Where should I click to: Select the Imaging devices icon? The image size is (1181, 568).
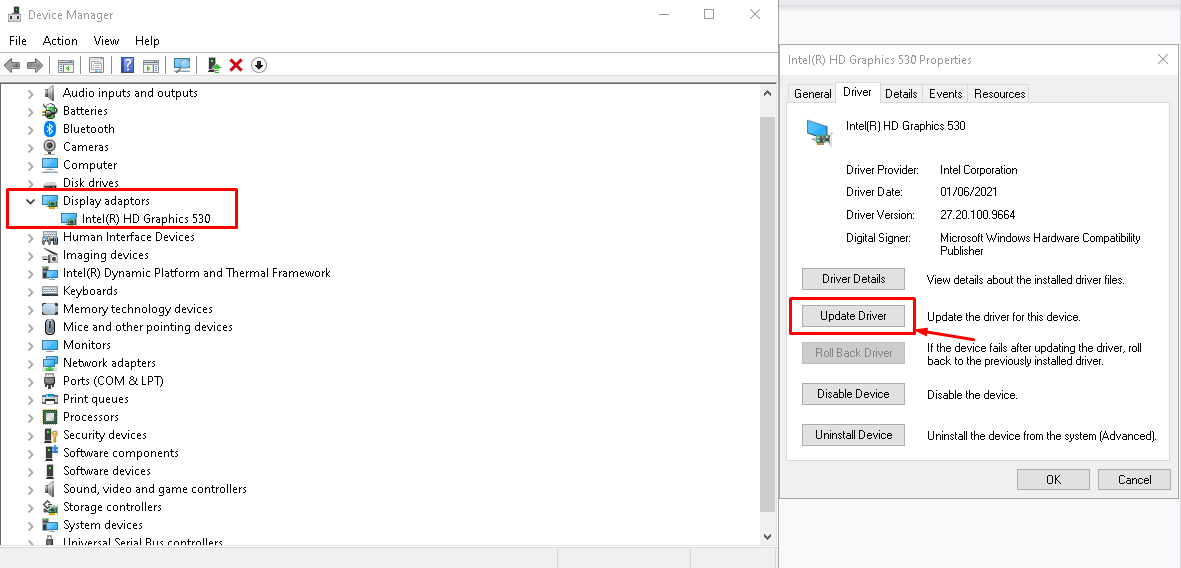50,255
